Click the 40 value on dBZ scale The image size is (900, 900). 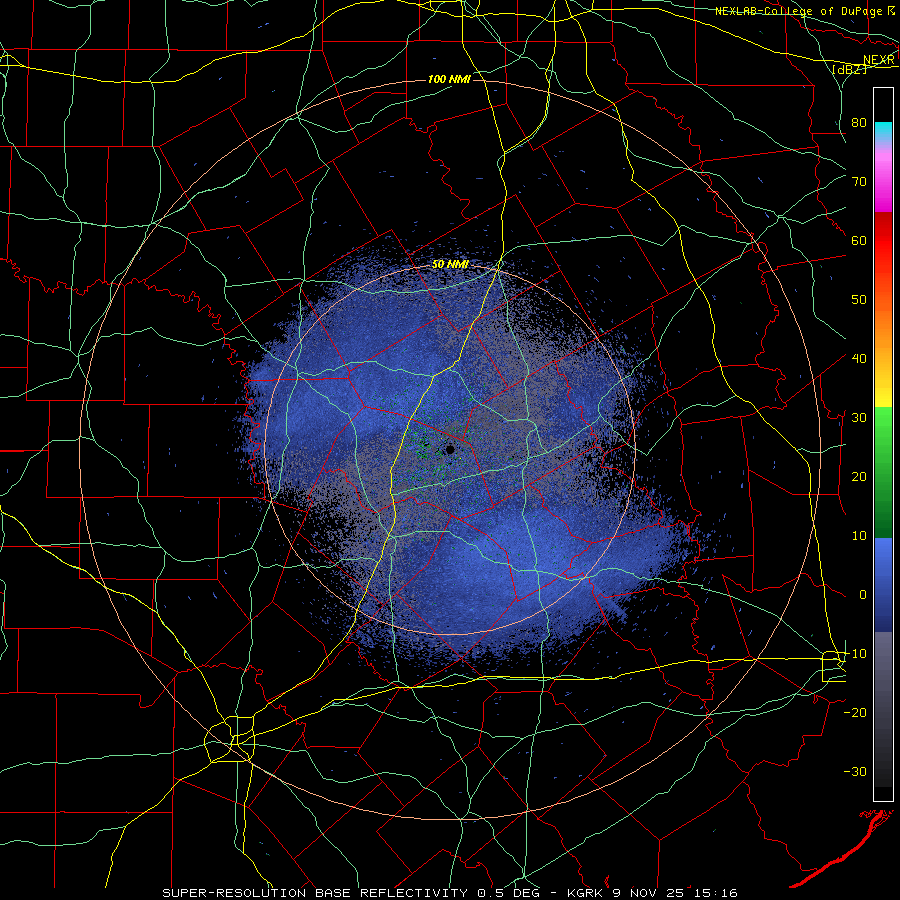pos(859,358)
